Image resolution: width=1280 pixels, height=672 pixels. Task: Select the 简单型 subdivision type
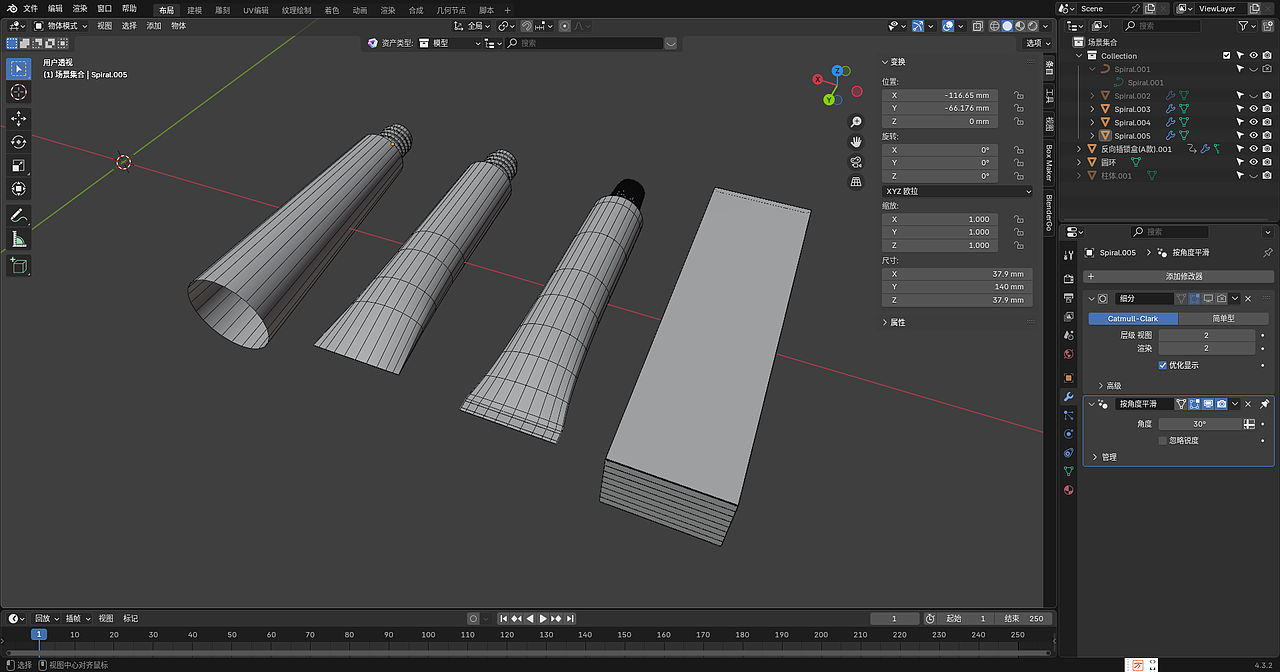click(1223, 318)
